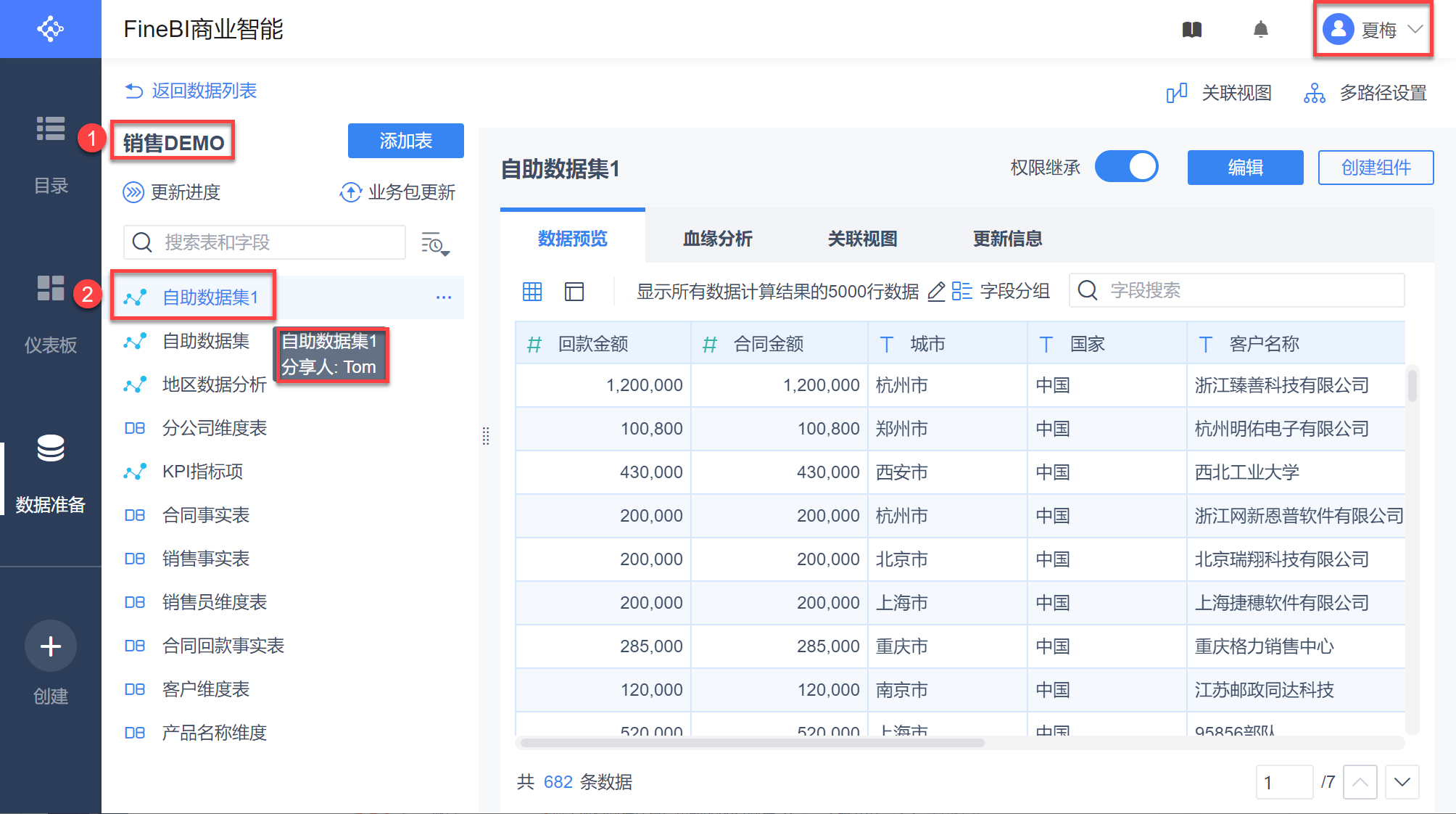The height and width of the screenshot is (814, 1456).
Task: Open the 字段分组 field grouping icon
Action: pos(962,292)
